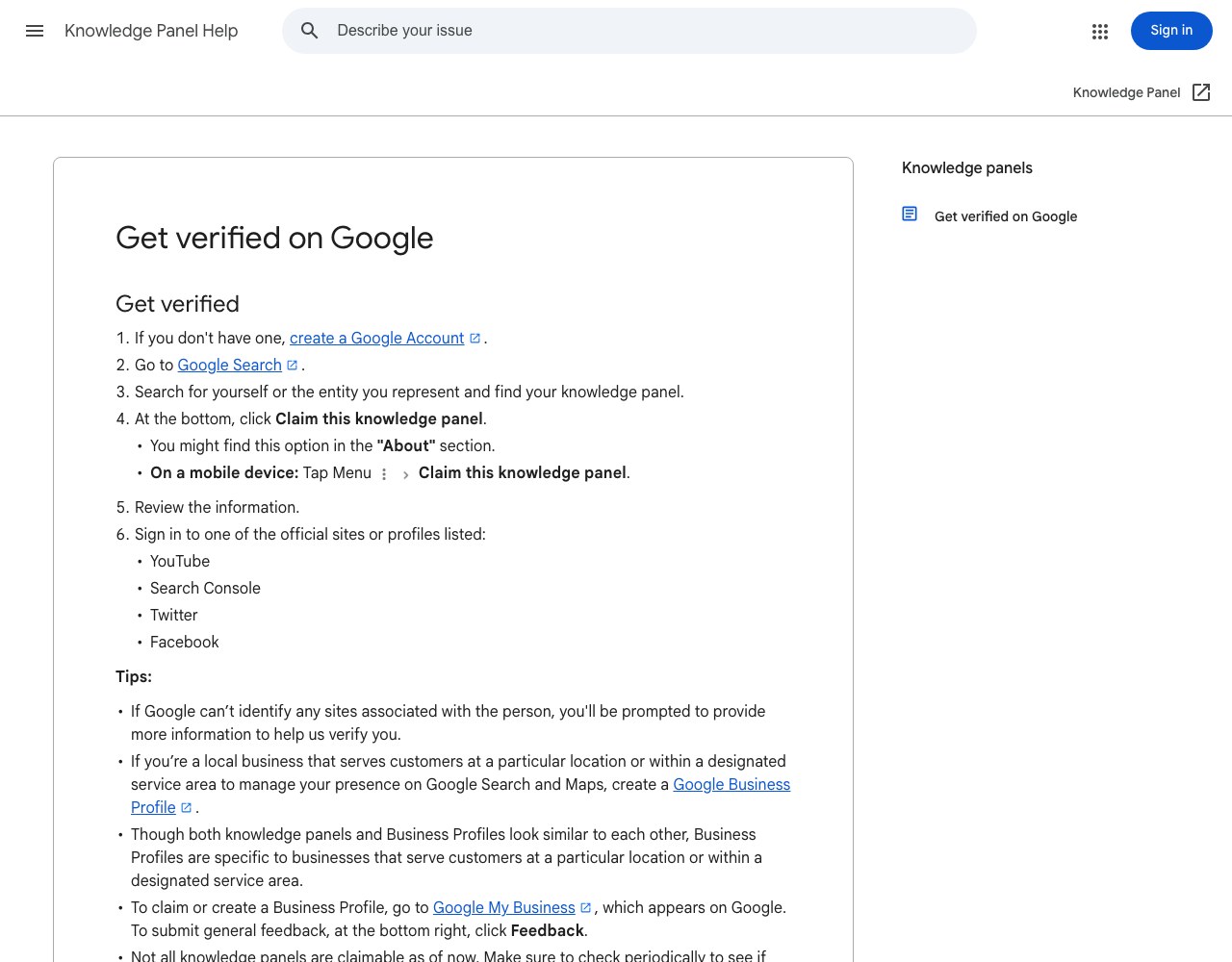This screenshot has width=1232, height=962.
Task: Click external icon after Google Business Profile link
Action: point(187,808)
